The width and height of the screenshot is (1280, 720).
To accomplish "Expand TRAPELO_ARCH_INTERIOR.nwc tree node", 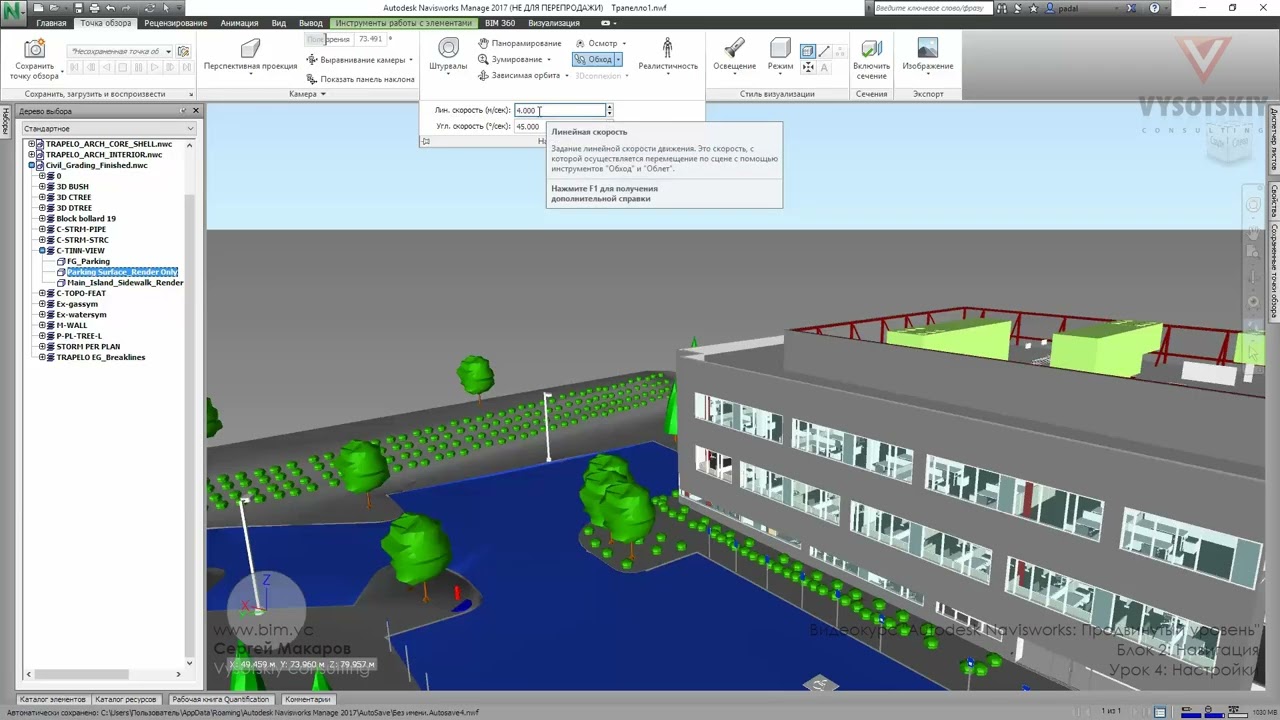I will click(31, 155).
